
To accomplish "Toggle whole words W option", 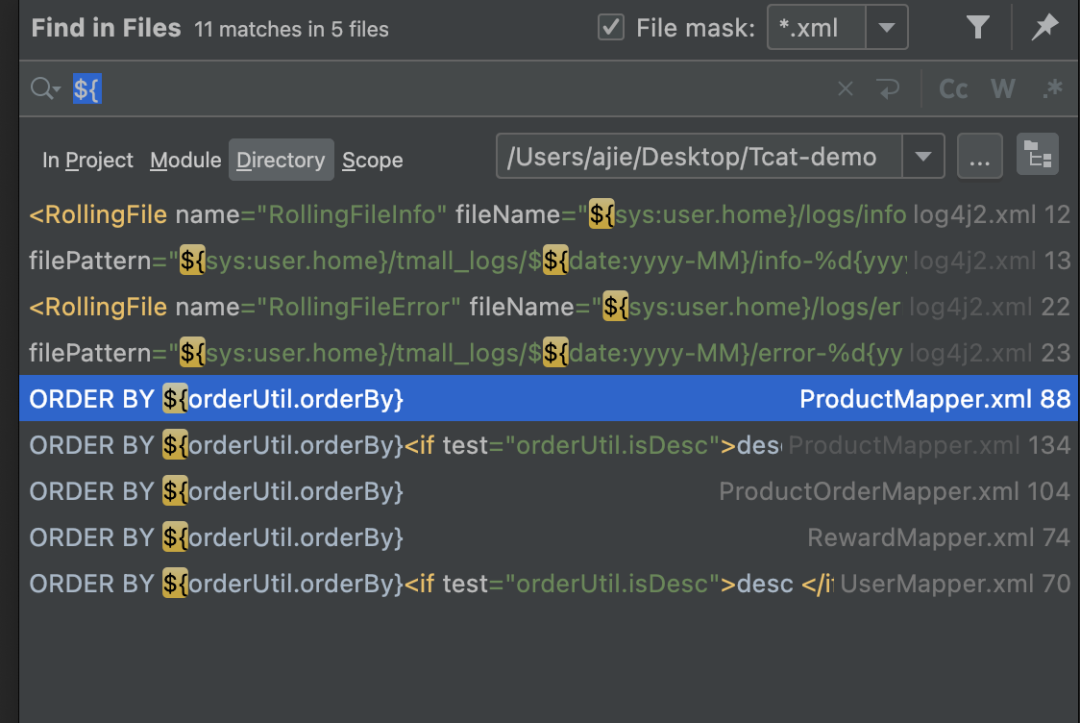I will pos(1003,89).
